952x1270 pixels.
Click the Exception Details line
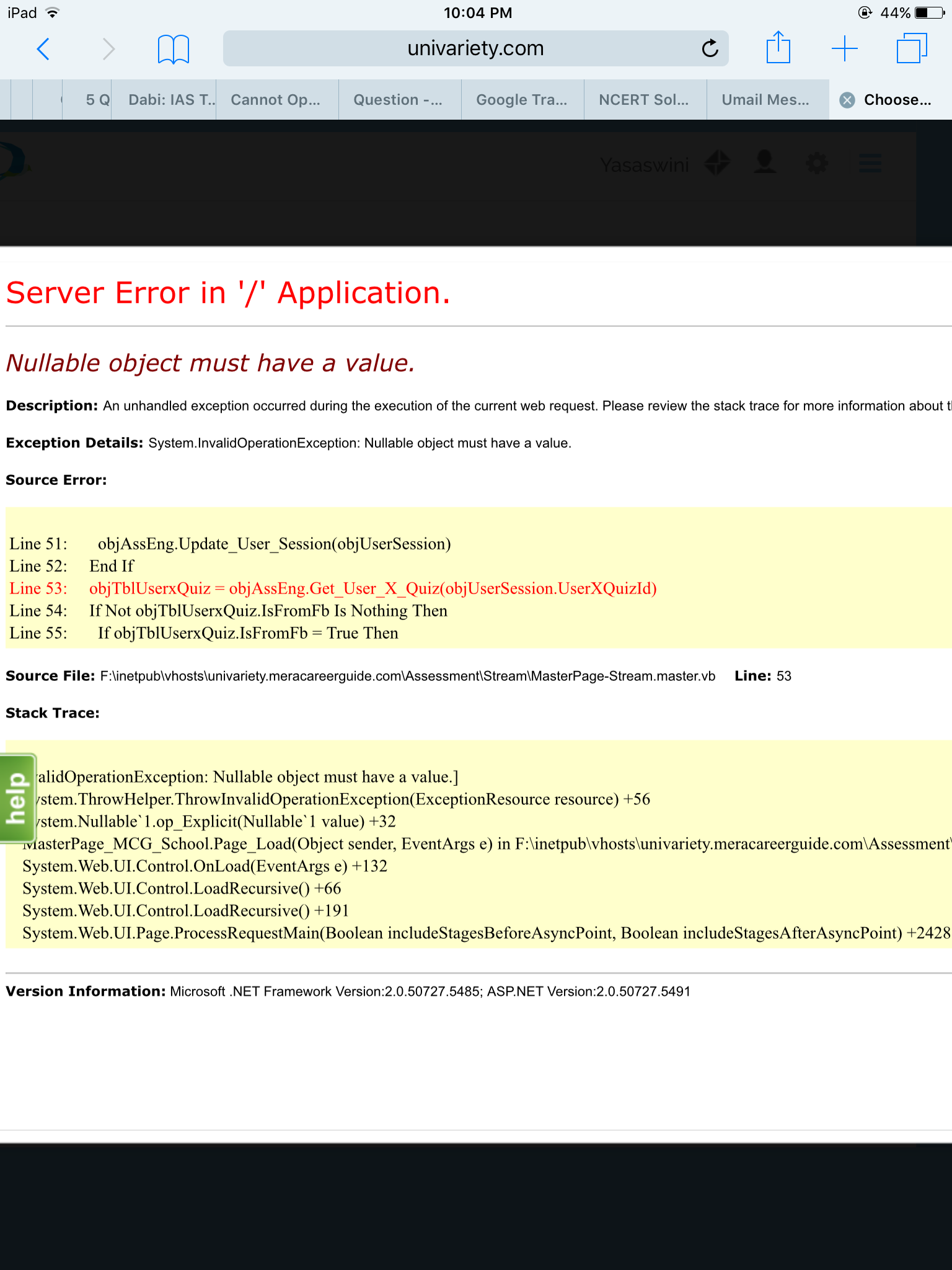point(289,443)
